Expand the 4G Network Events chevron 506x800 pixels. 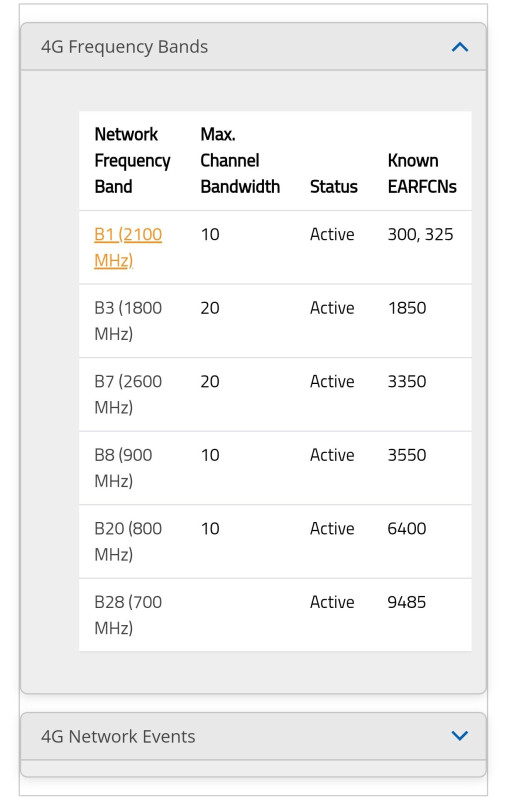460,735
